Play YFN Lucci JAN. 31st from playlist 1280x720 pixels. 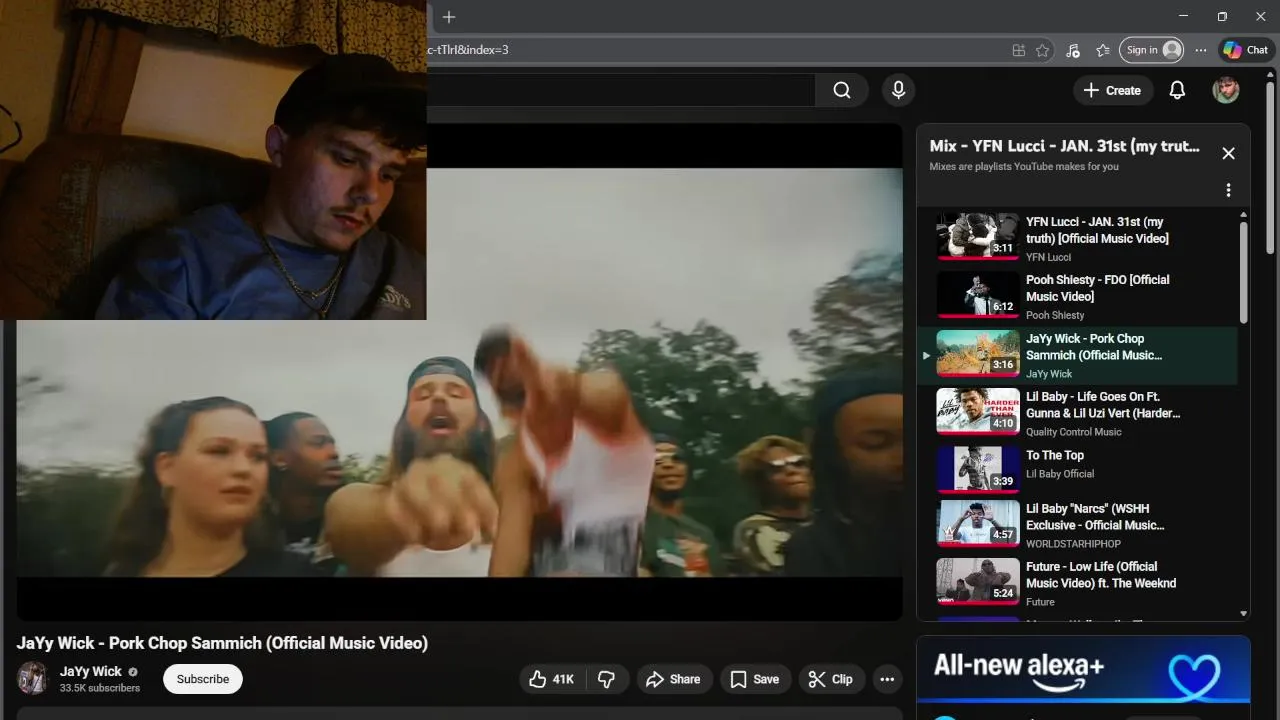(x=1077, y=238)
